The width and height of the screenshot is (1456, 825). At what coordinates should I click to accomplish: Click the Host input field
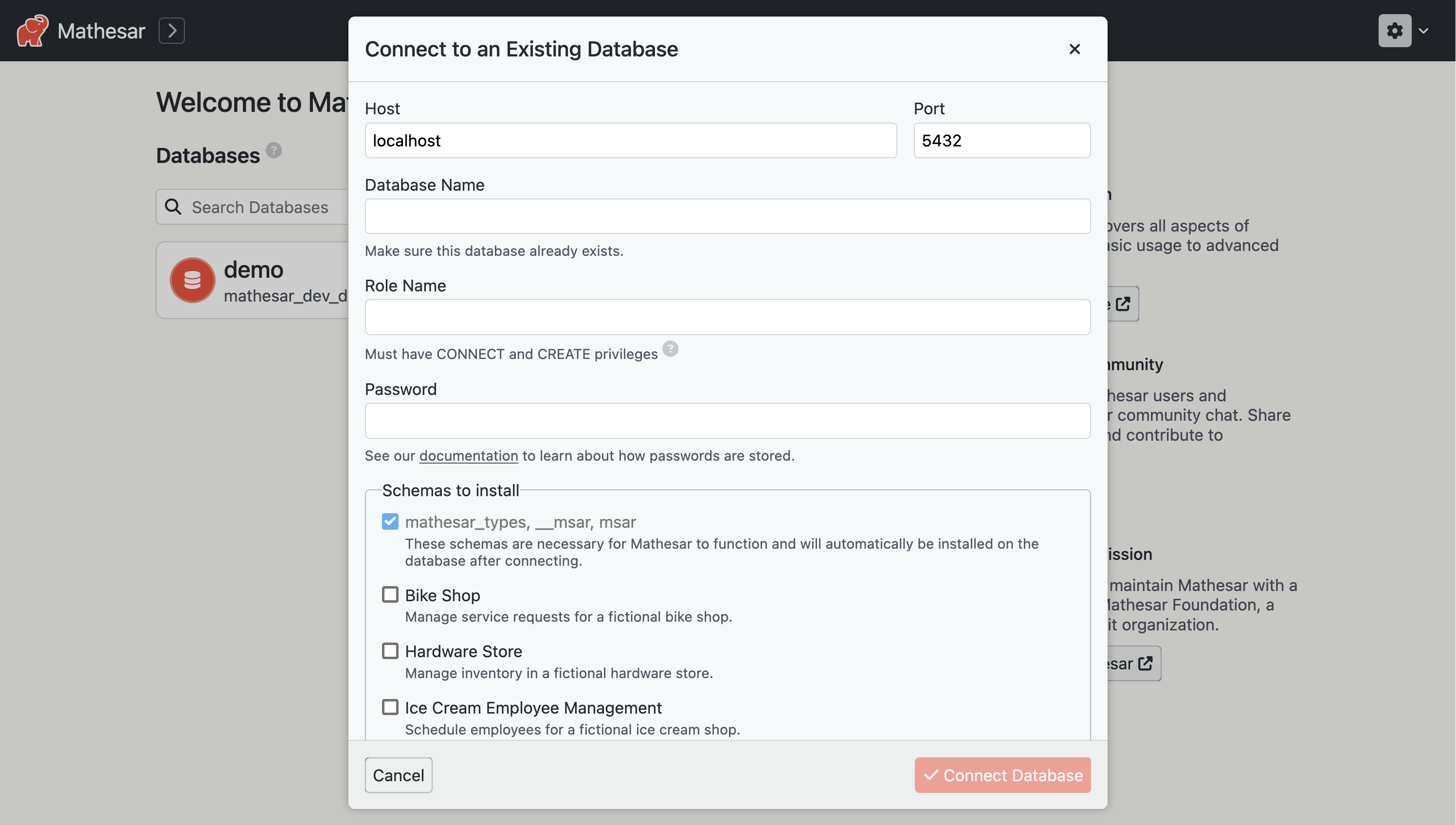pos(631,141)
